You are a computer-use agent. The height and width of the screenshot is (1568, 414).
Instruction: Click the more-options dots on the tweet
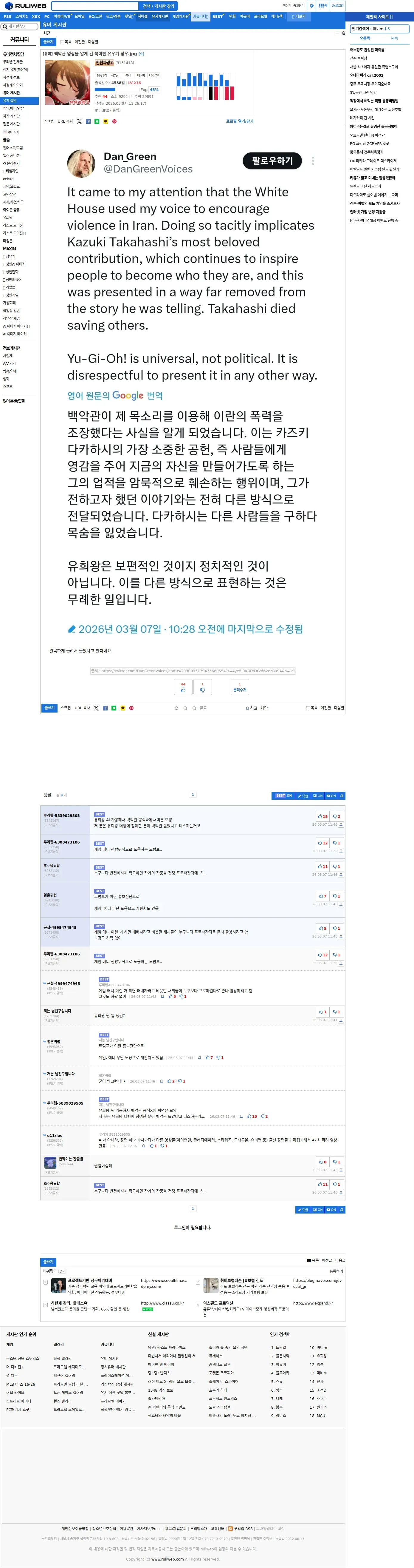click(x=313, y=161)
